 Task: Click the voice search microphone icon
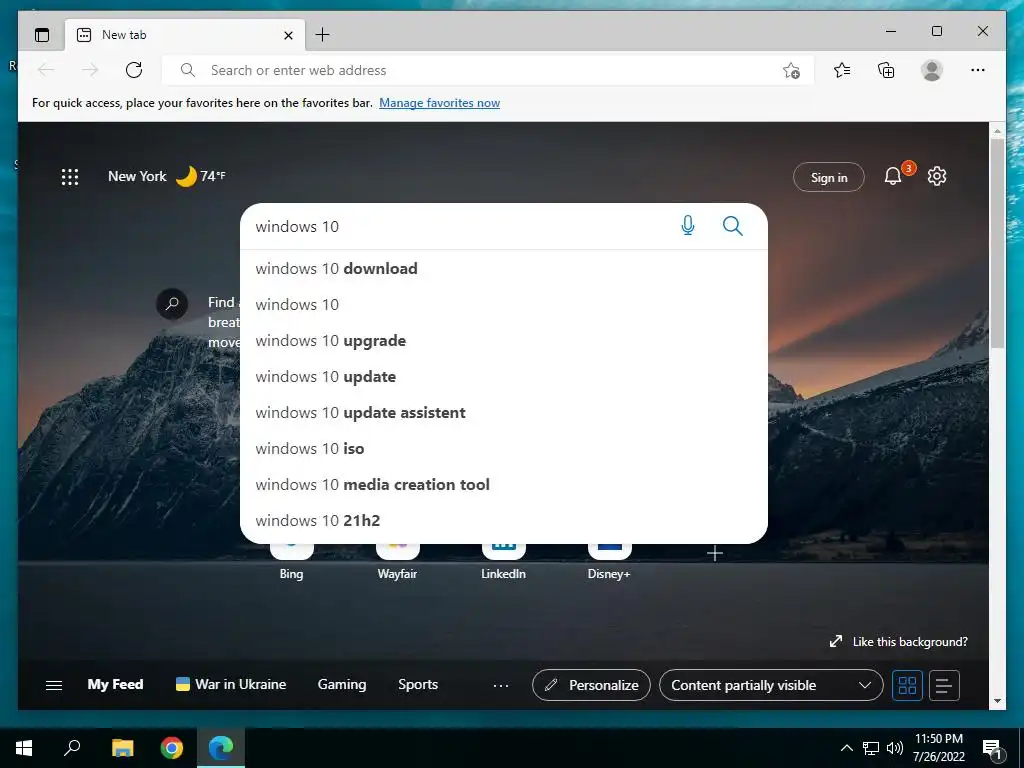click(x=688, y=226)
